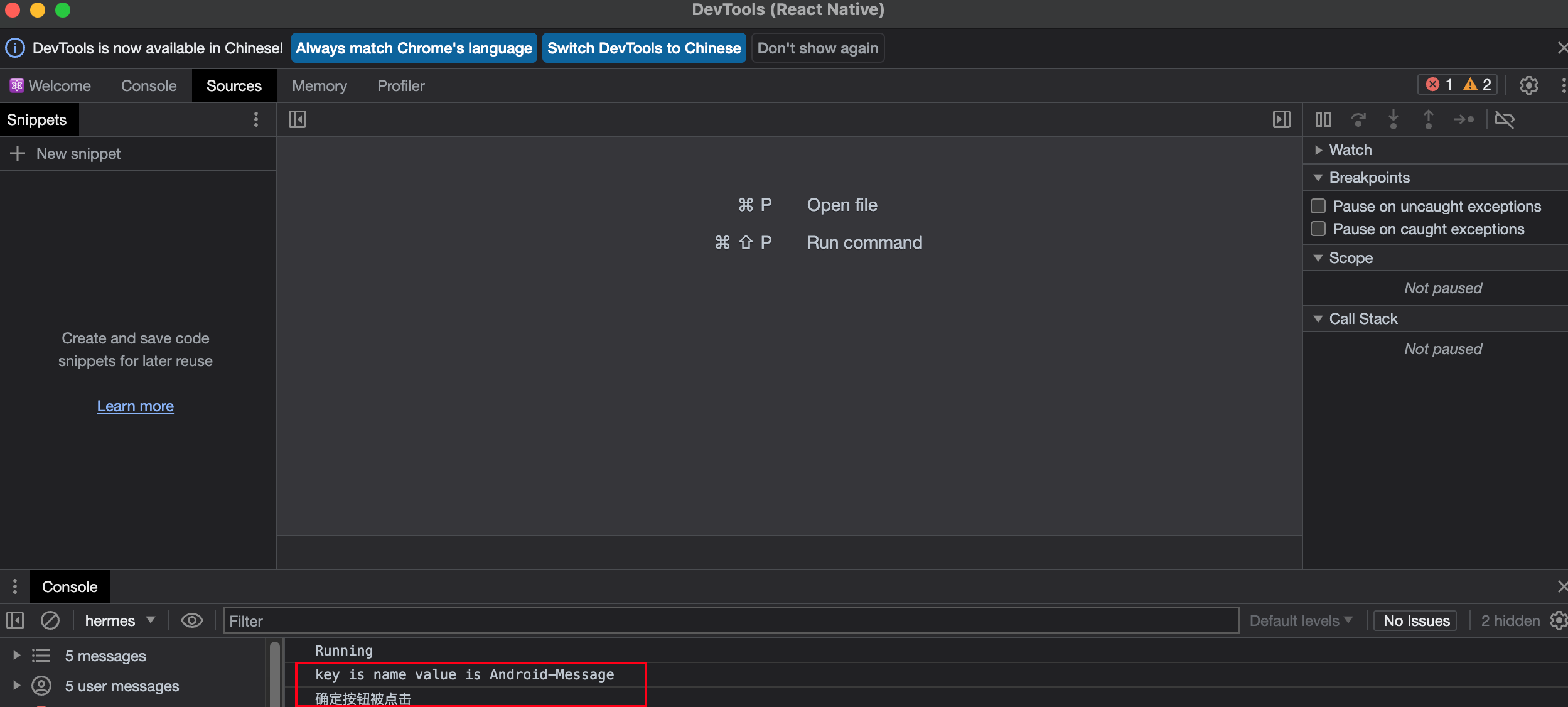Open the Profiler tab
Screen dimensions: 1568x707
[x=400, y=85]
